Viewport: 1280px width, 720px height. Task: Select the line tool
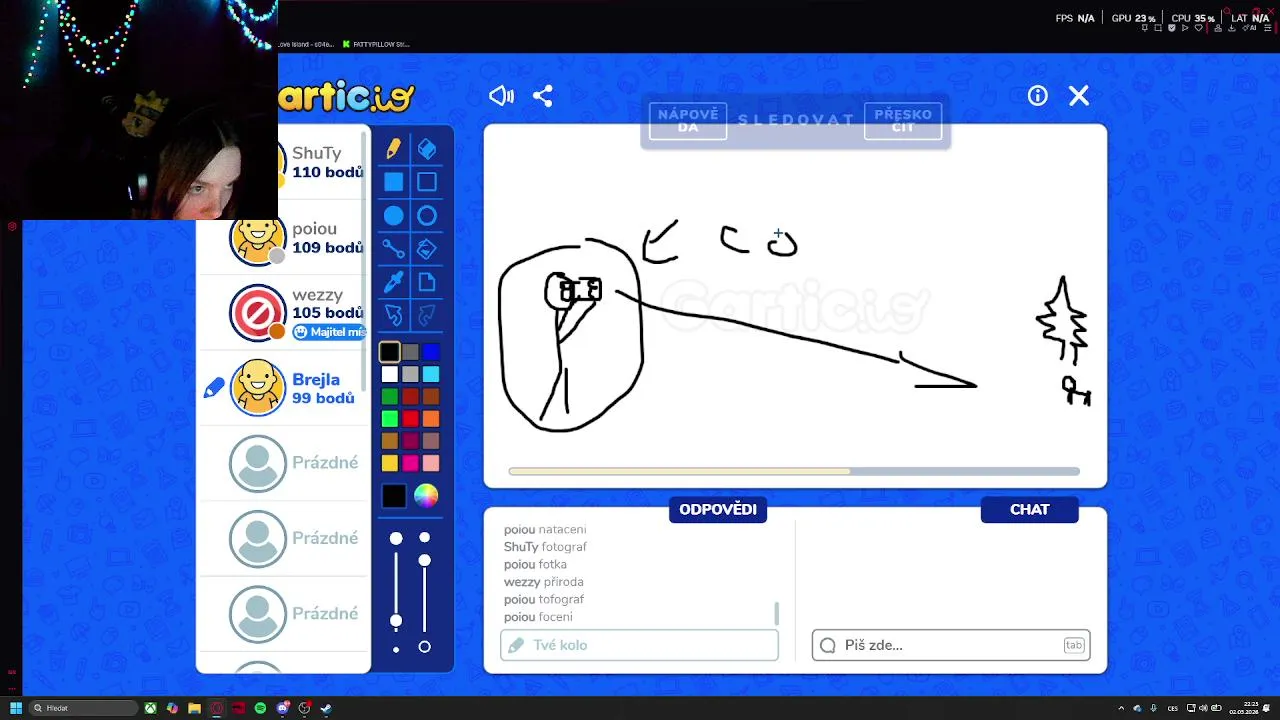pos(394,249)
